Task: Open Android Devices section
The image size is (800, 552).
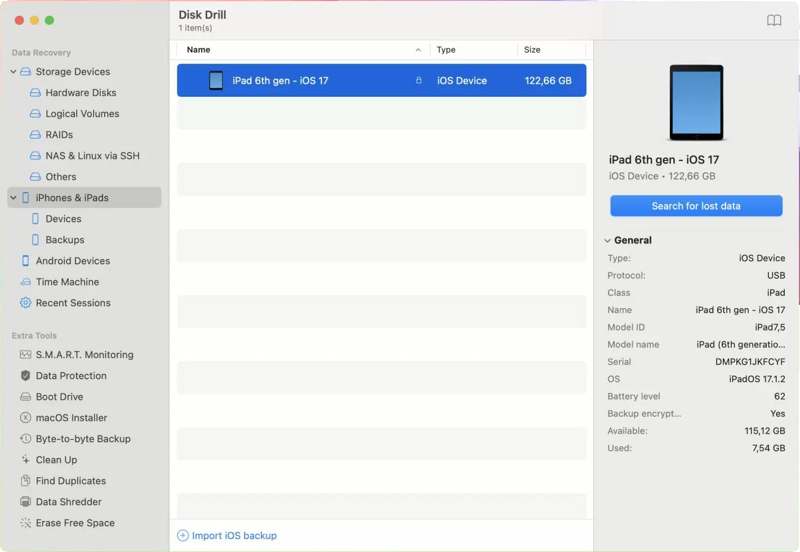Action: 72,261
